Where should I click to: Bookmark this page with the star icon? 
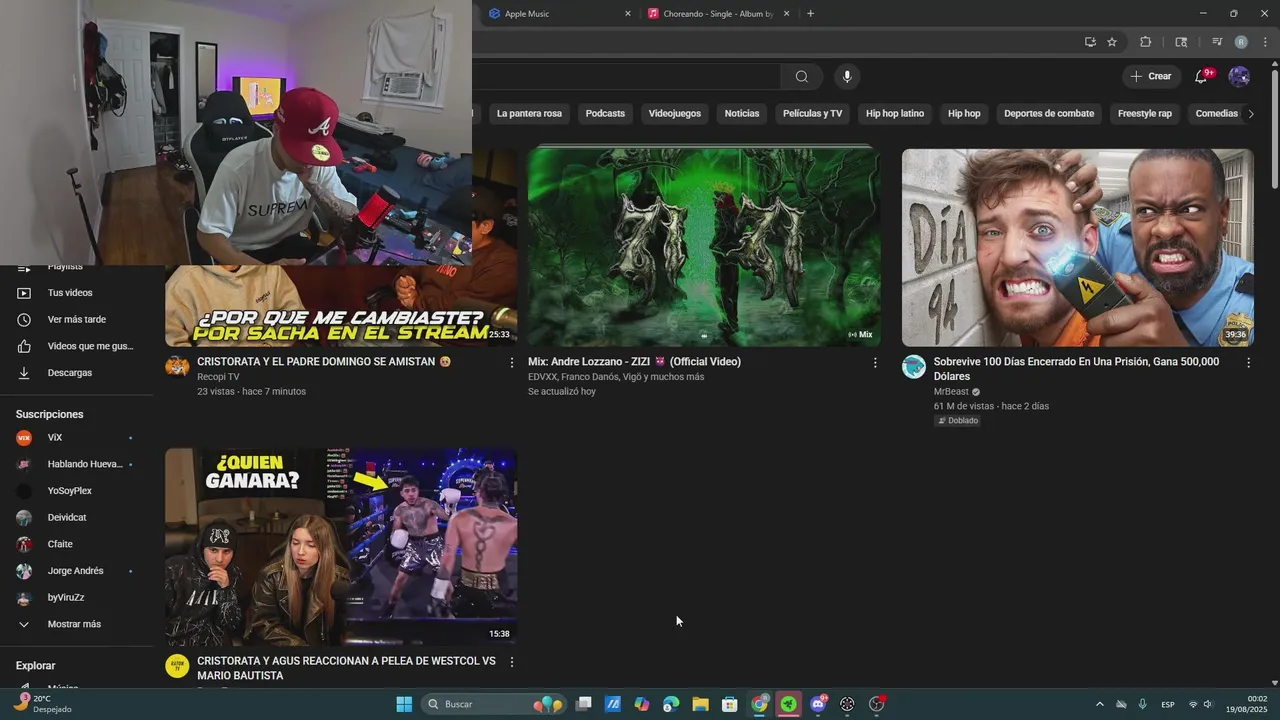click(x=1112, y=42)
